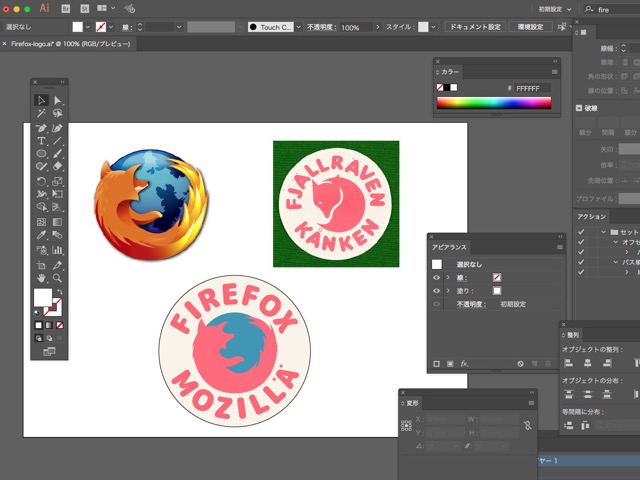The height and width of the screenshot is (480, 640).
Task: Select the Lasso tool
Action: [x=58, y=113]
